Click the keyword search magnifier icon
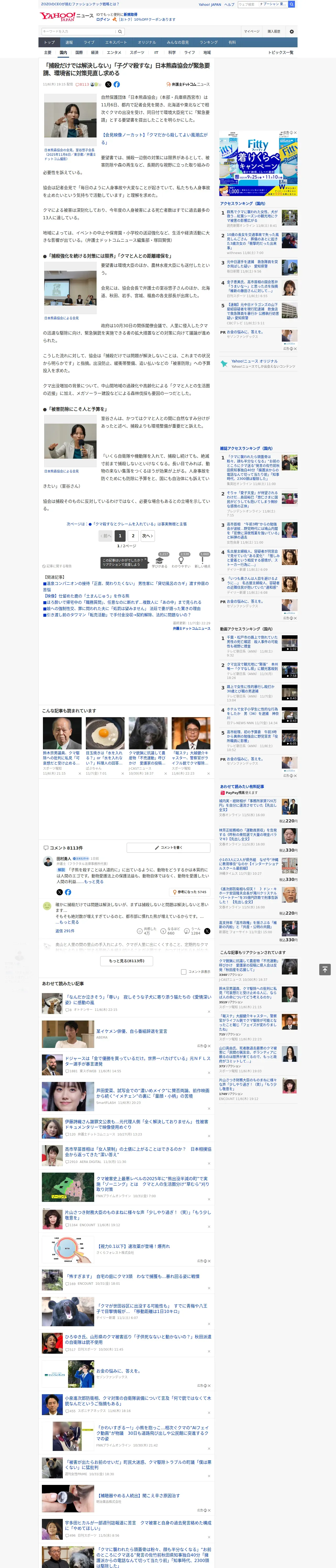 point(120,32)
